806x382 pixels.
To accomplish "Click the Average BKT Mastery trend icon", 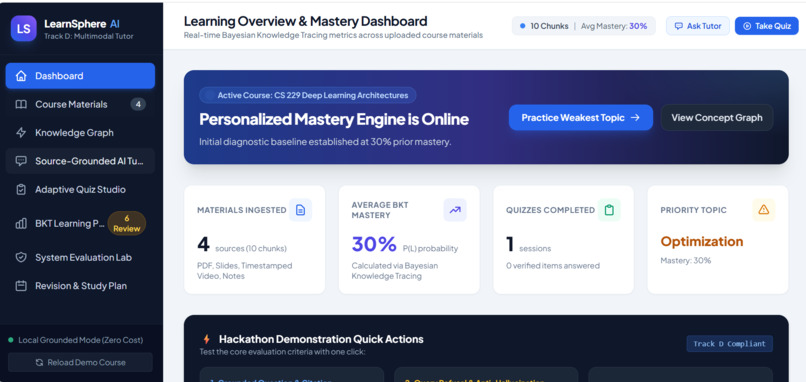I will click(x=455, y=210).
